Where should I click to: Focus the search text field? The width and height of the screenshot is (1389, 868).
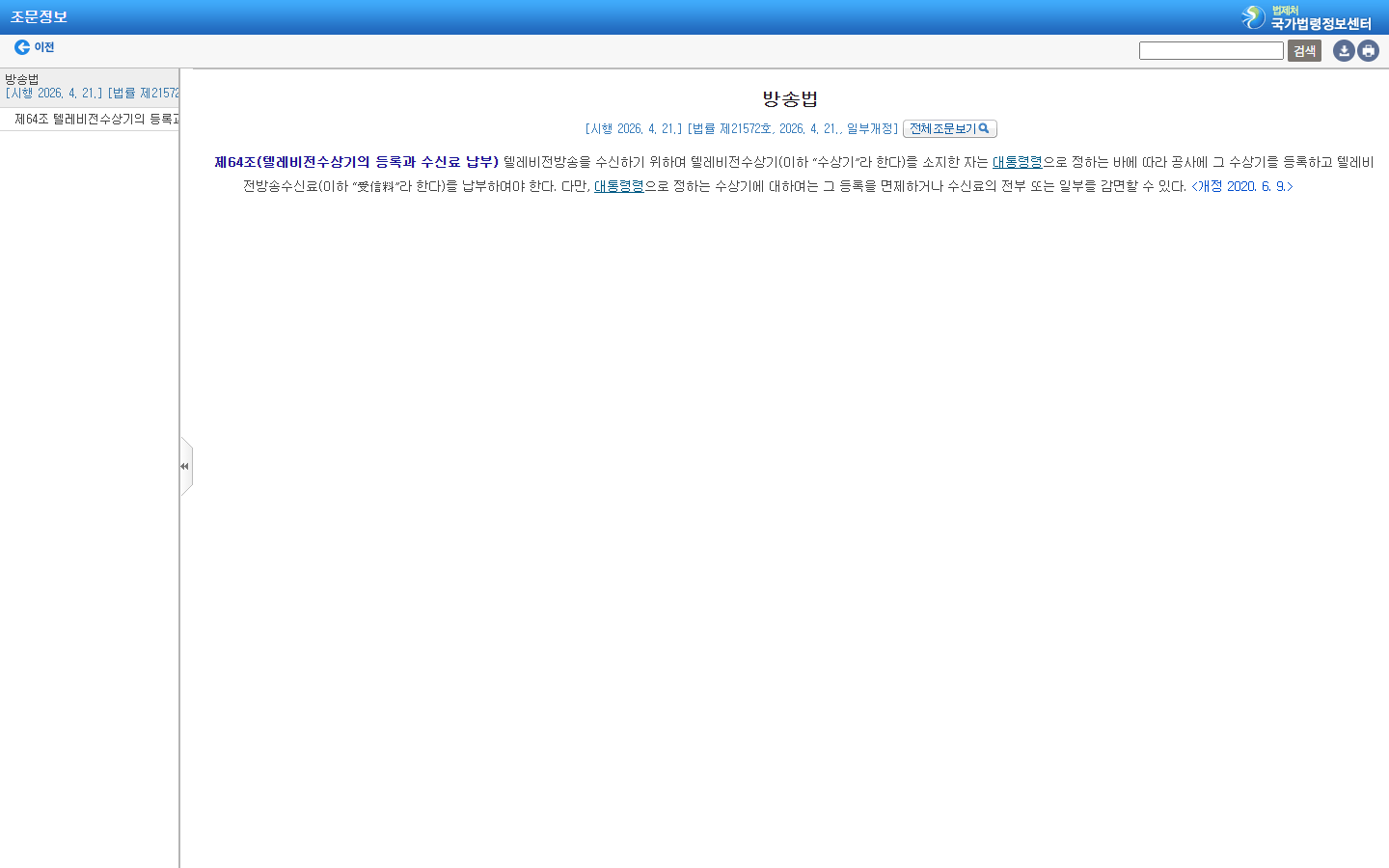1211,50
